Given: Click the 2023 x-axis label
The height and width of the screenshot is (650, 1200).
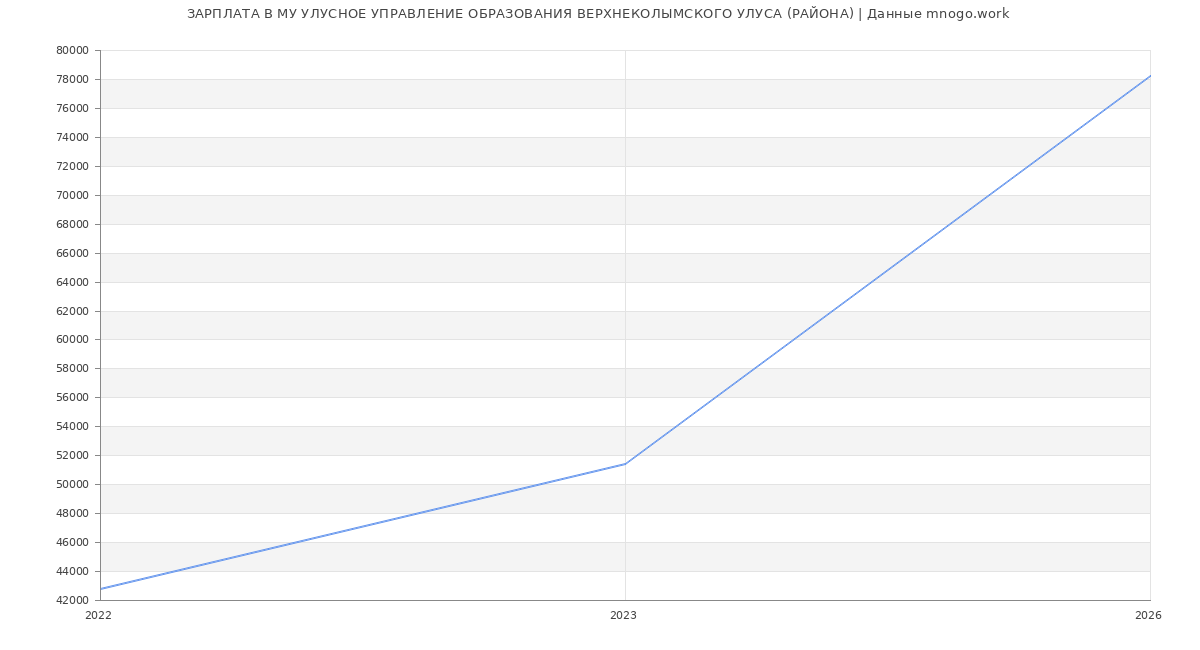Looking at the screenshot, I should pos(623,615).
